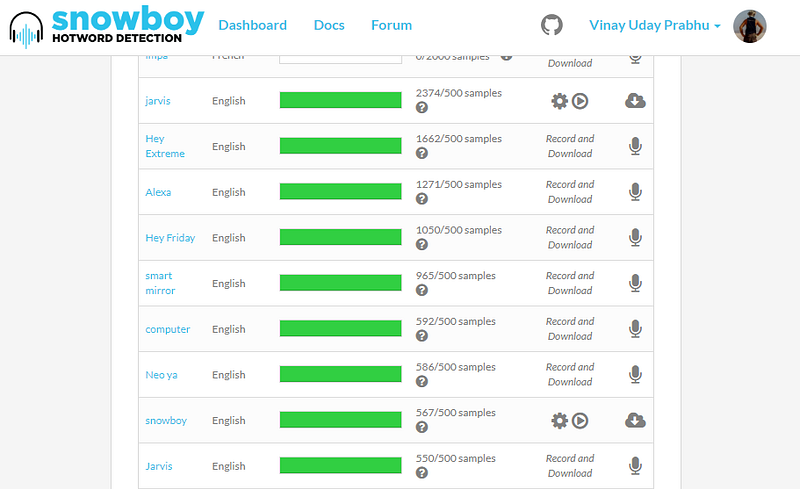Play the jarvis hotword model
Screen dimensions: 800x489
point(580,101)
